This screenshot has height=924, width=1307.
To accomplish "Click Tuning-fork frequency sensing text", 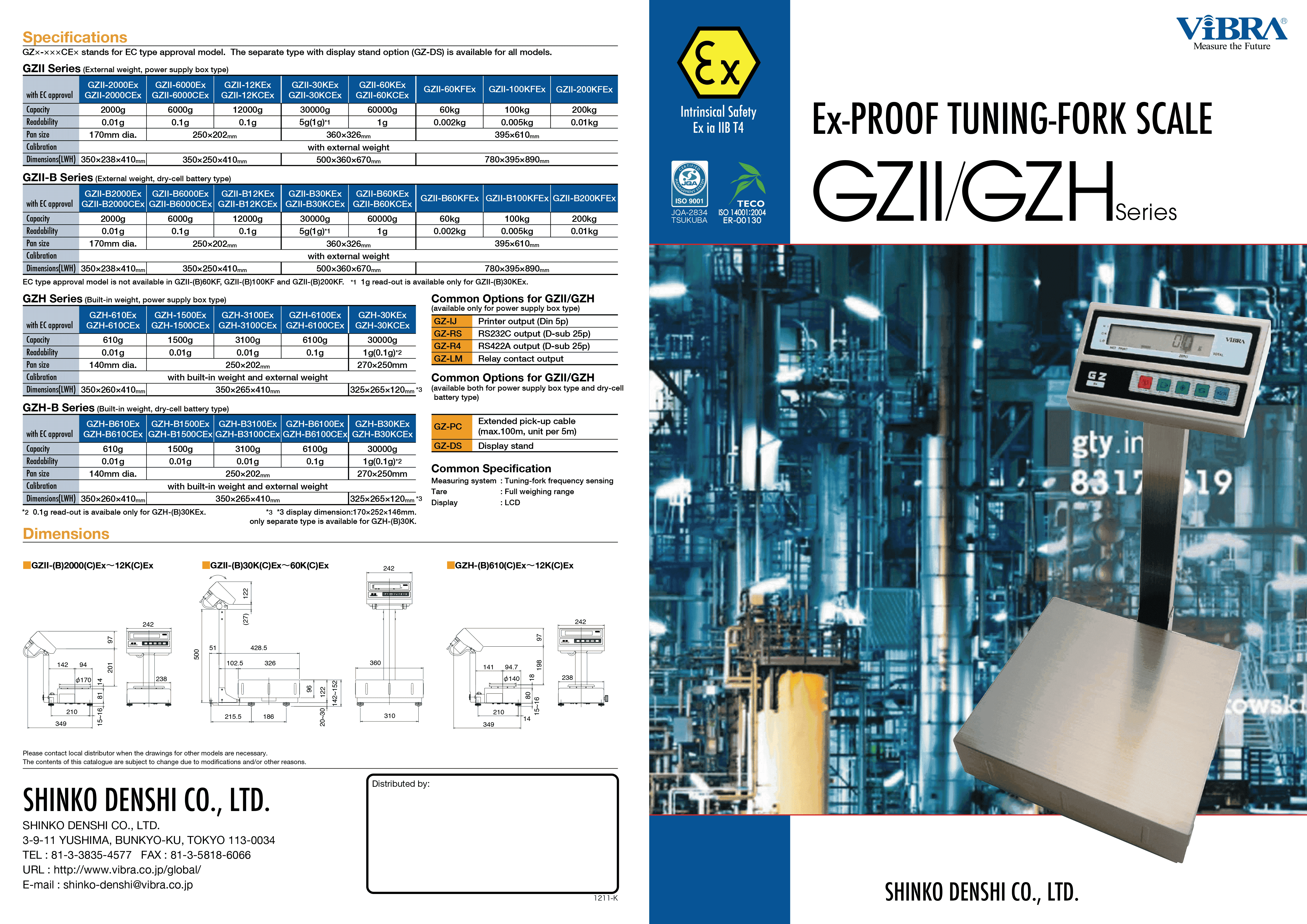I will click(559, 481).
